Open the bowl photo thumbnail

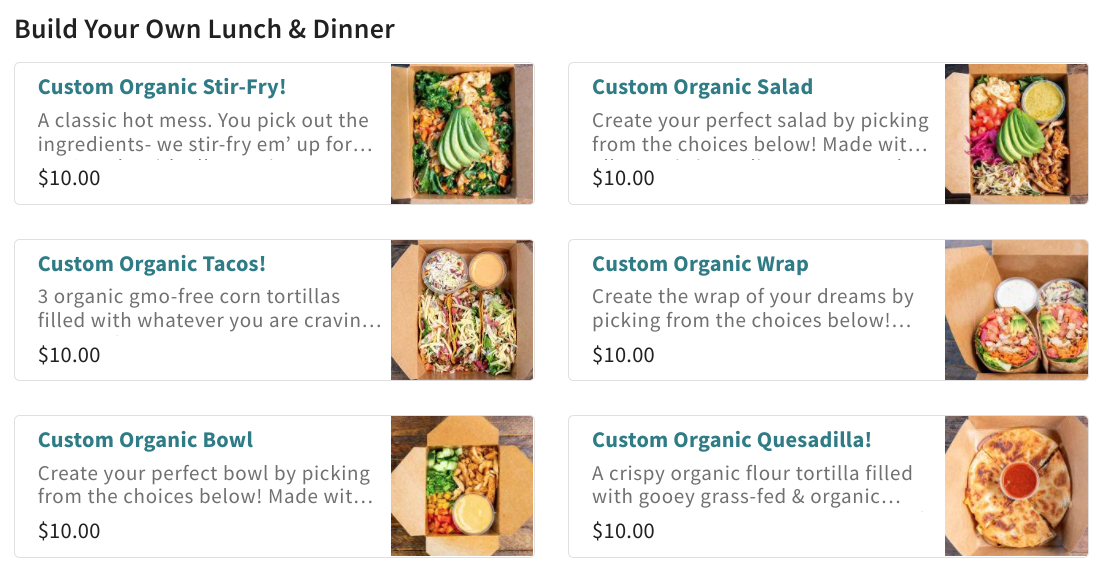[x=462, y=486]
